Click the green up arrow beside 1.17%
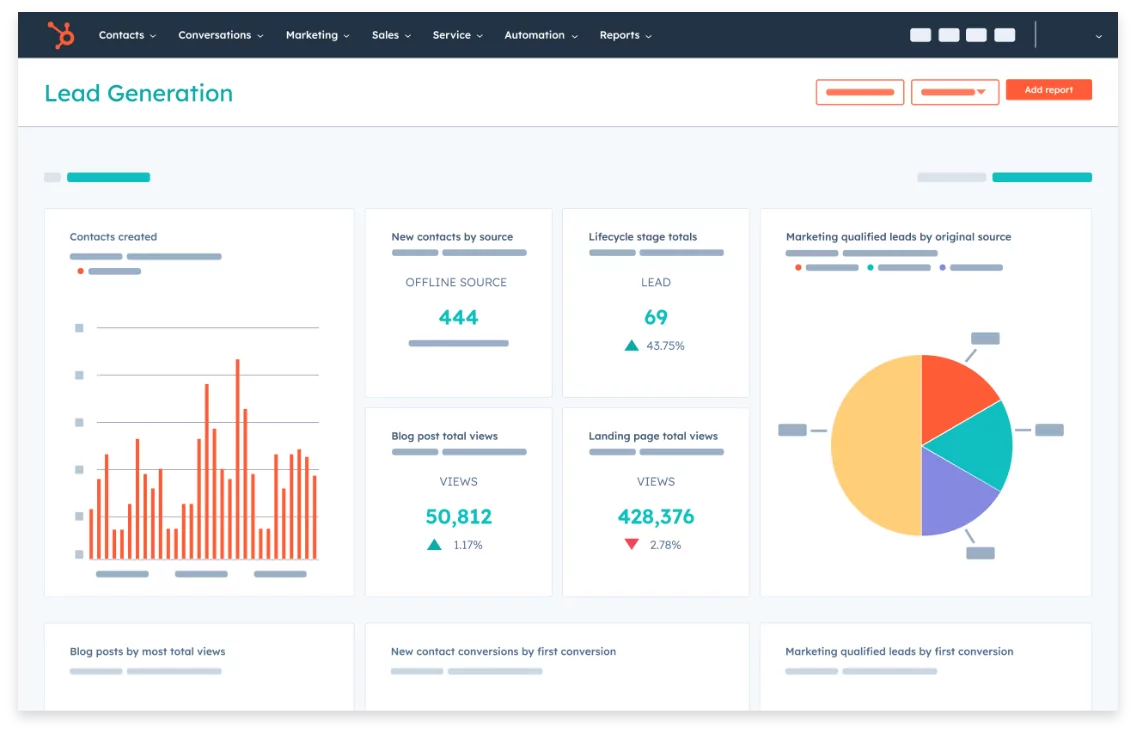The width and height of the screenshot is (1136, 735). 434,545
